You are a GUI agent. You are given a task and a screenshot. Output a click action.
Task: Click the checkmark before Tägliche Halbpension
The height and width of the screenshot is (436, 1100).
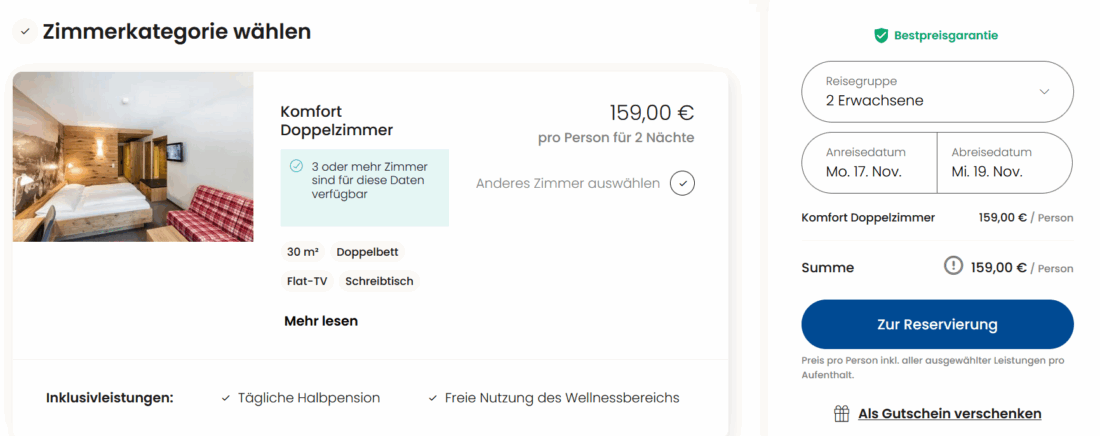pos(226,398)
